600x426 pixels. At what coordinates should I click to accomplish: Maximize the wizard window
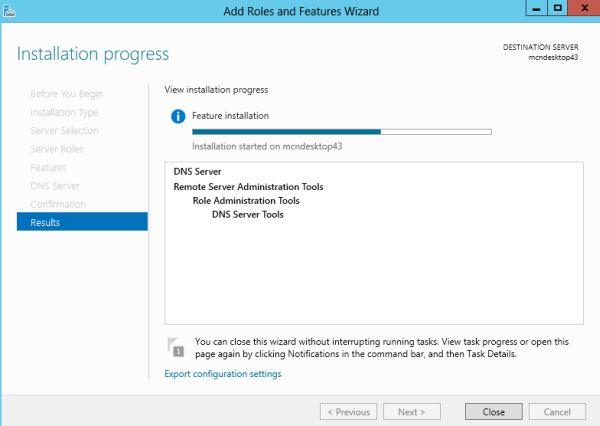pyautogui.click(x=558, y=8)
